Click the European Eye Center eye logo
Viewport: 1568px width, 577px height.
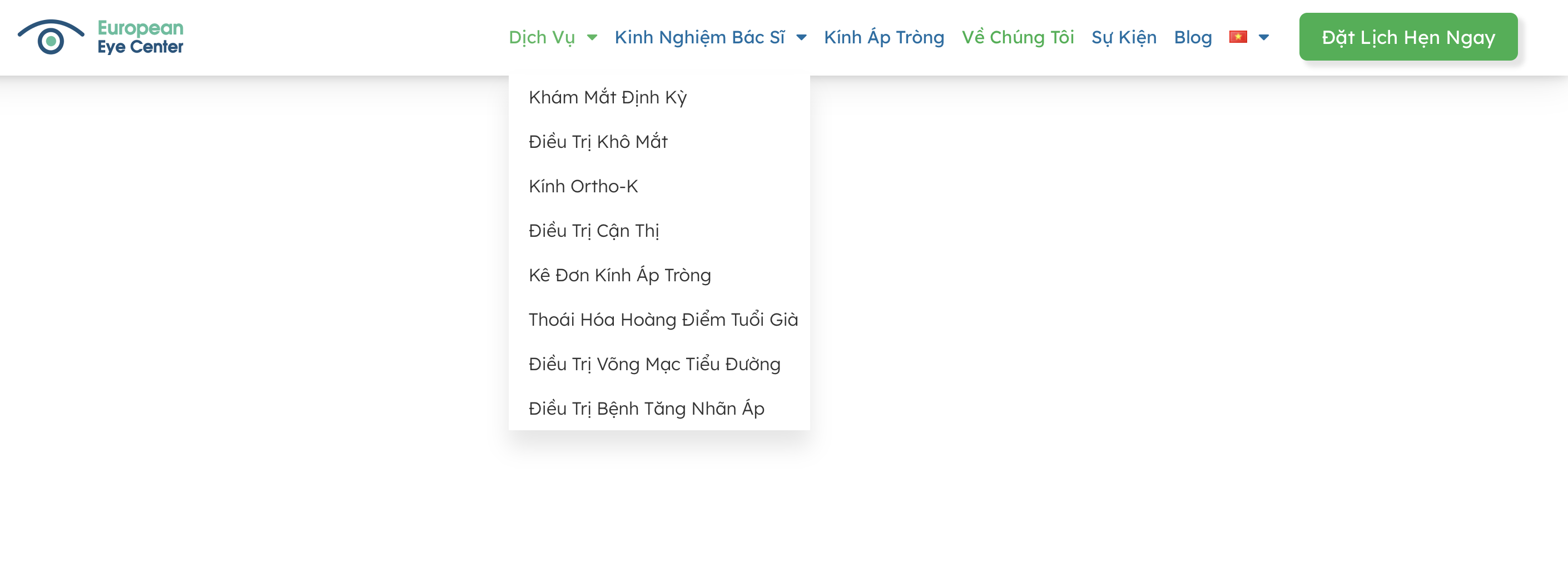tap(51, 38)
